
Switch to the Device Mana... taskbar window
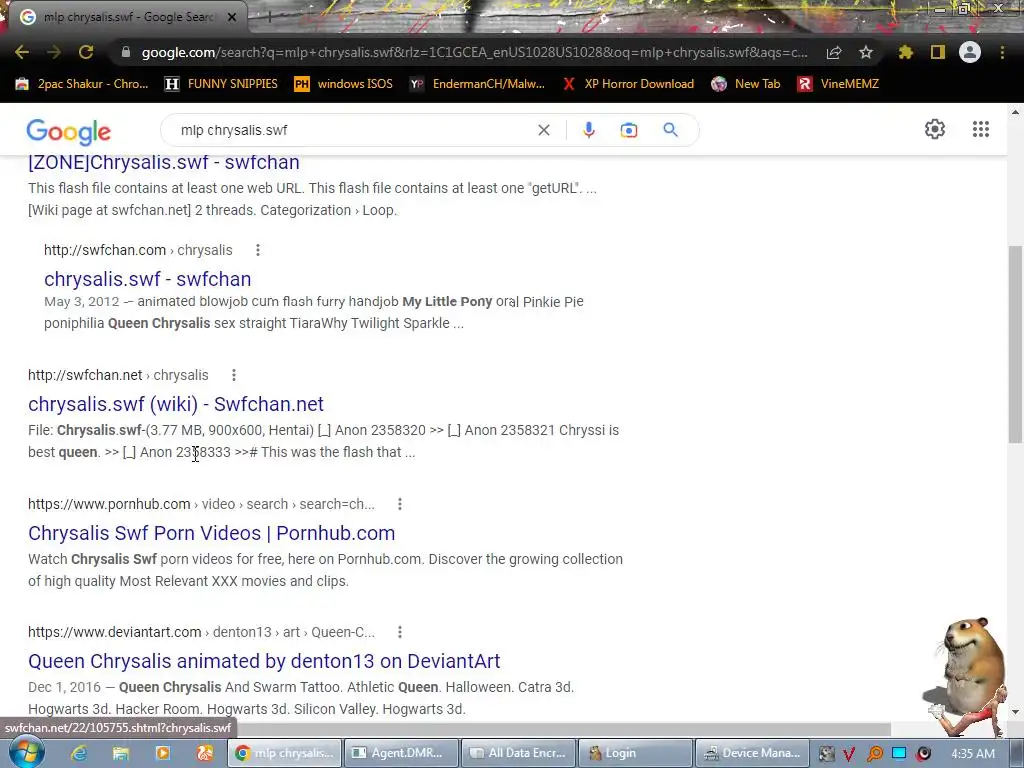click(752, 753)
